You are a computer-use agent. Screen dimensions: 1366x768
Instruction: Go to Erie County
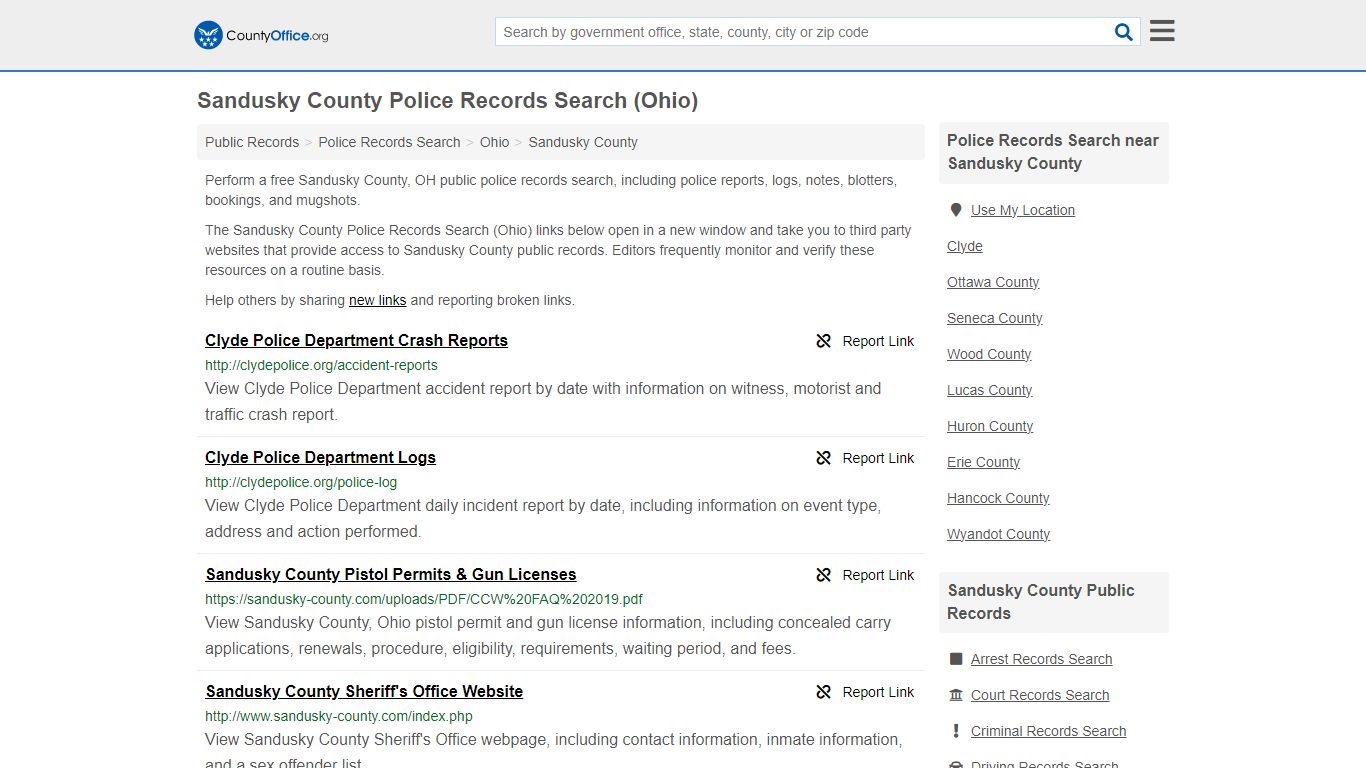[984, 462]
